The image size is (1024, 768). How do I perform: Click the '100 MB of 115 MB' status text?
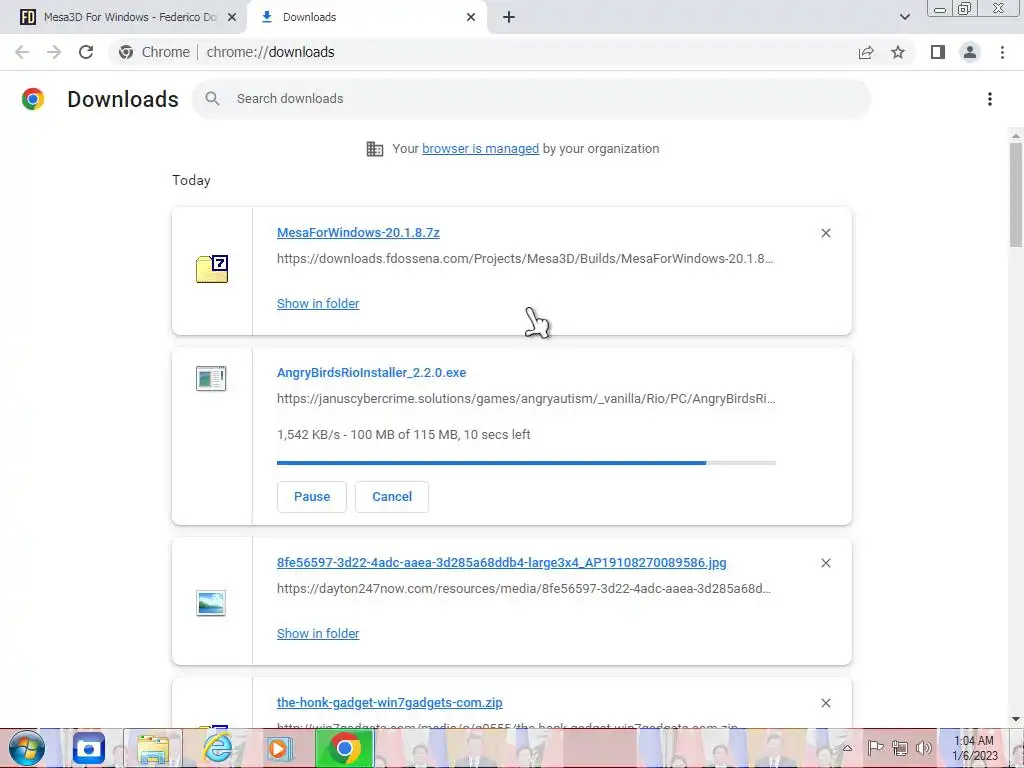point(404,435)
